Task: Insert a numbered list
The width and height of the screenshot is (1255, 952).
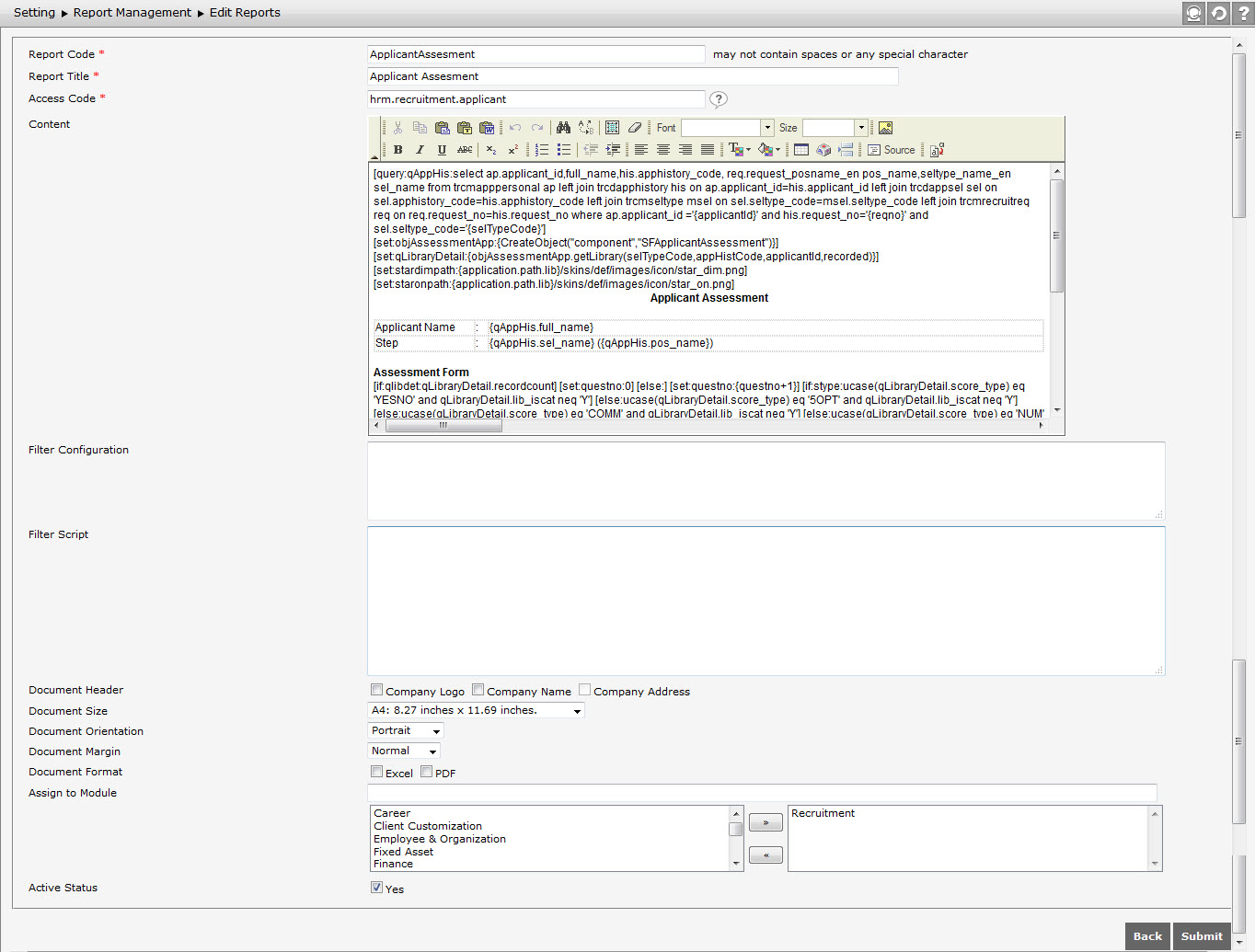Action: tap(543, 149)
